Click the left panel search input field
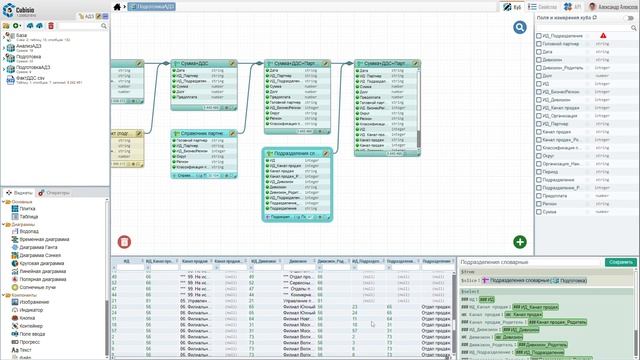This screenshot has height=360, width=640. point(79,26)
